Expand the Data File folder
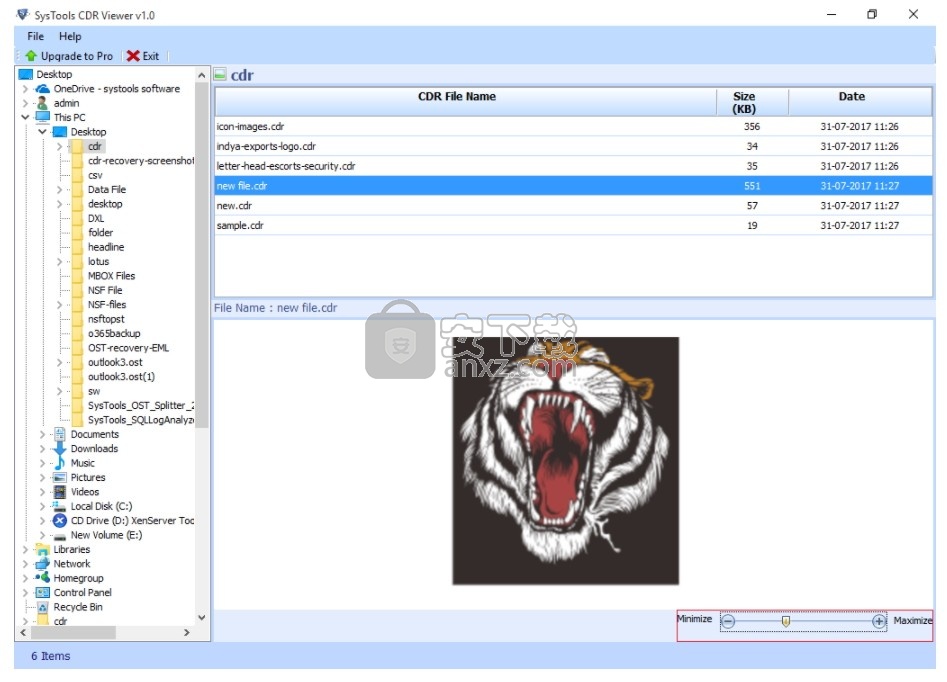This screenshot has width=947, height=682. pos(59,190)
